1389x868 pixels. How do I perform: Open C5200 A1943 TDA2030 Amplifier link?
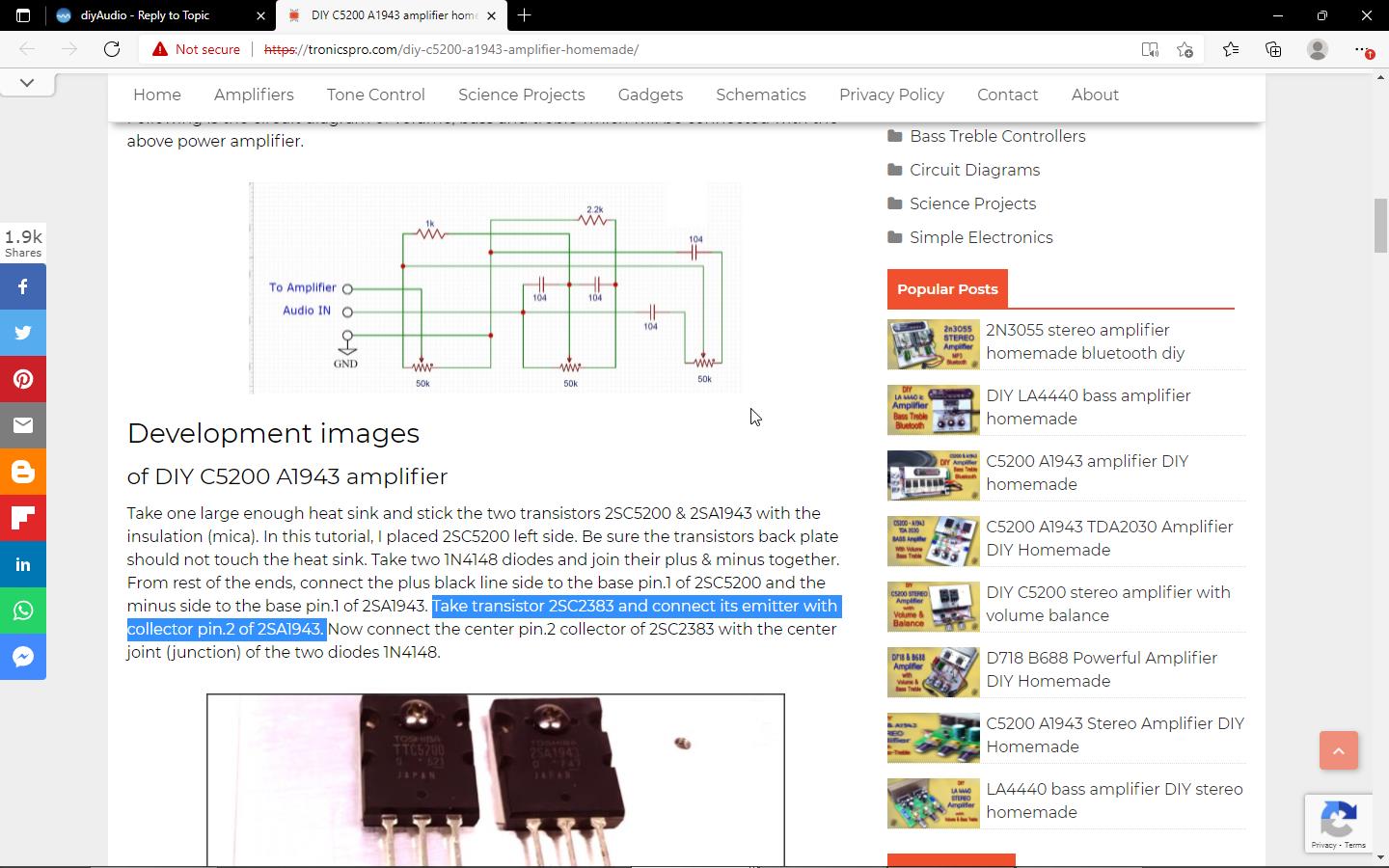1109,538
